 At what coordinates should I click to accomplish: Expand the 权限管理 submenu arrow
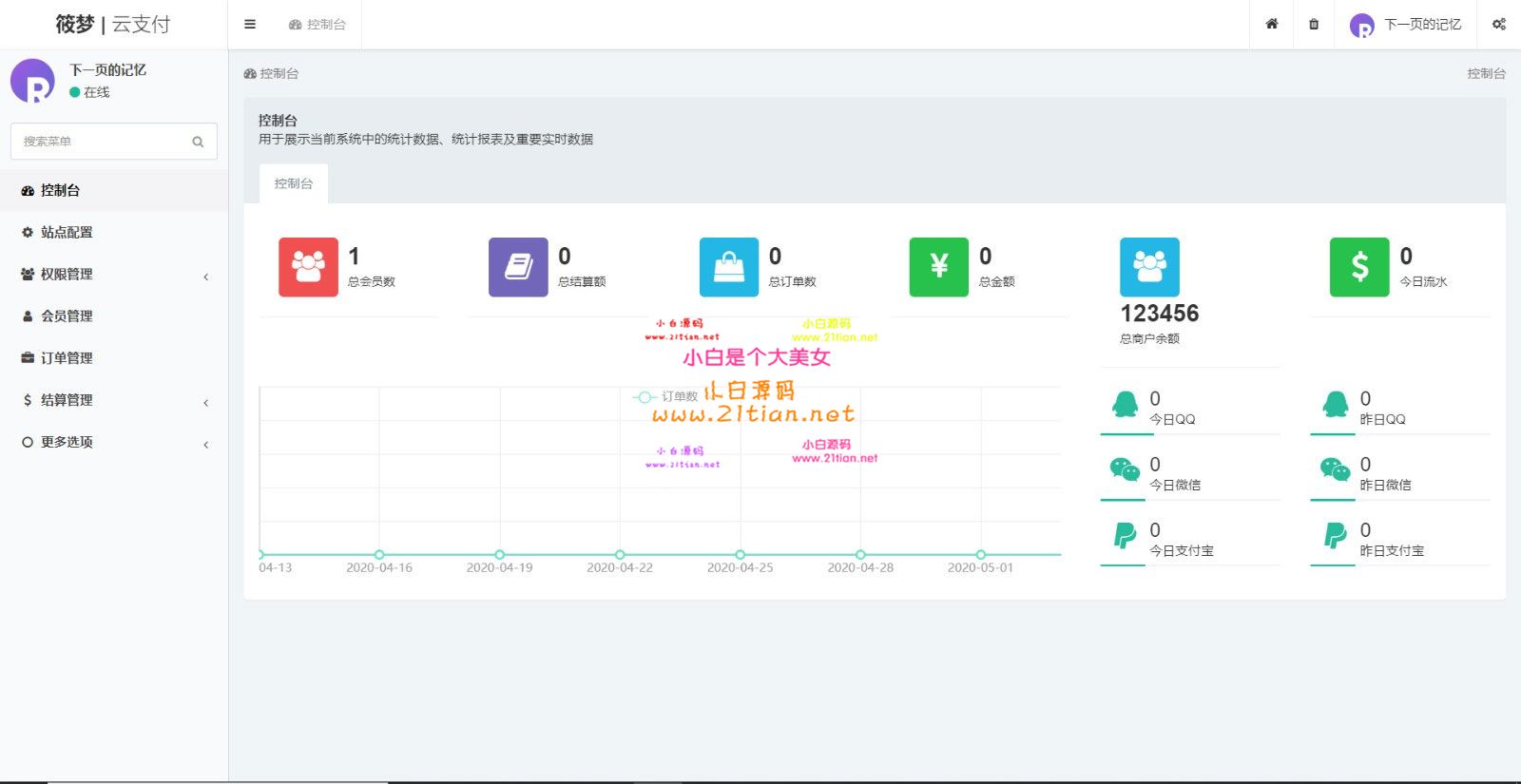coord(206,277)
